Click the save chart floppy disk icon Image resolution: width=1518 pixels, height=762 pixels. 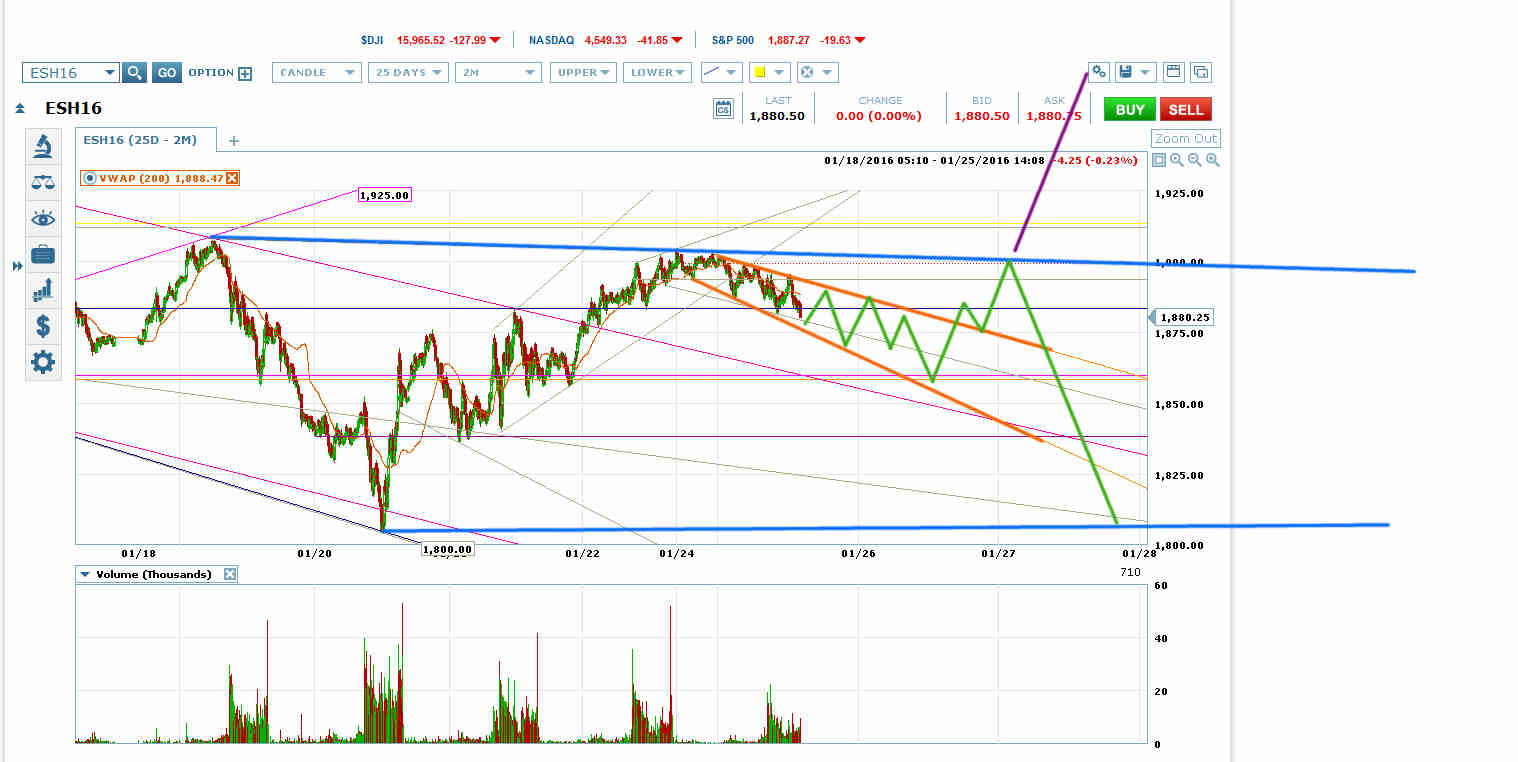point(1126,72)
